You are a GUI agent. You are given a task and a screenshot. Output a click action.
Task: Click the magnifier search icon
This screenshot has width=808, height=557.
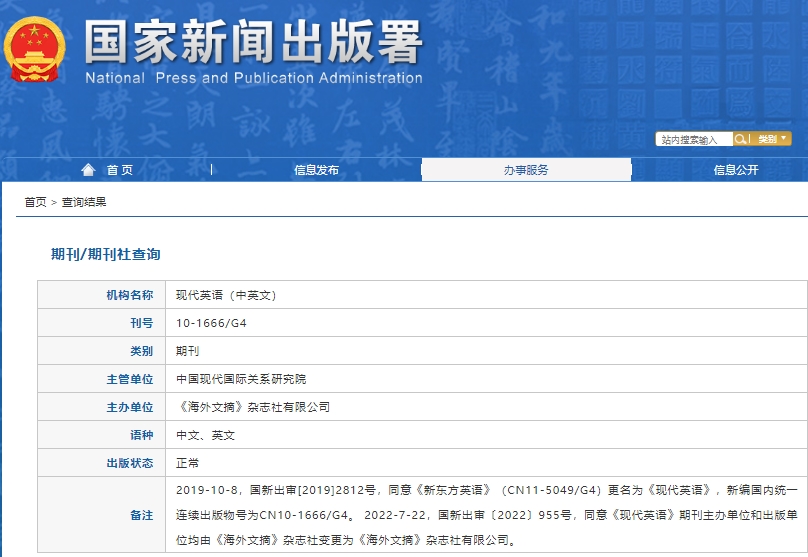coord(741,139)
